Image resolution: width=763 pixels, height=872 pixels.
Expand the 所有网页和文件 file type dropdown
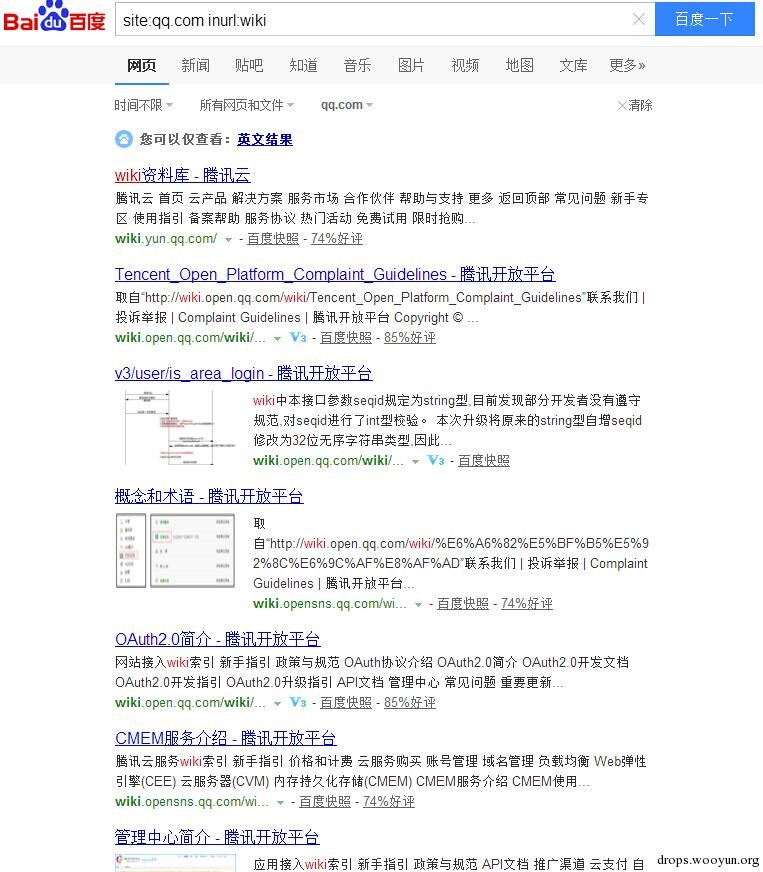click(x=246, y=105)
